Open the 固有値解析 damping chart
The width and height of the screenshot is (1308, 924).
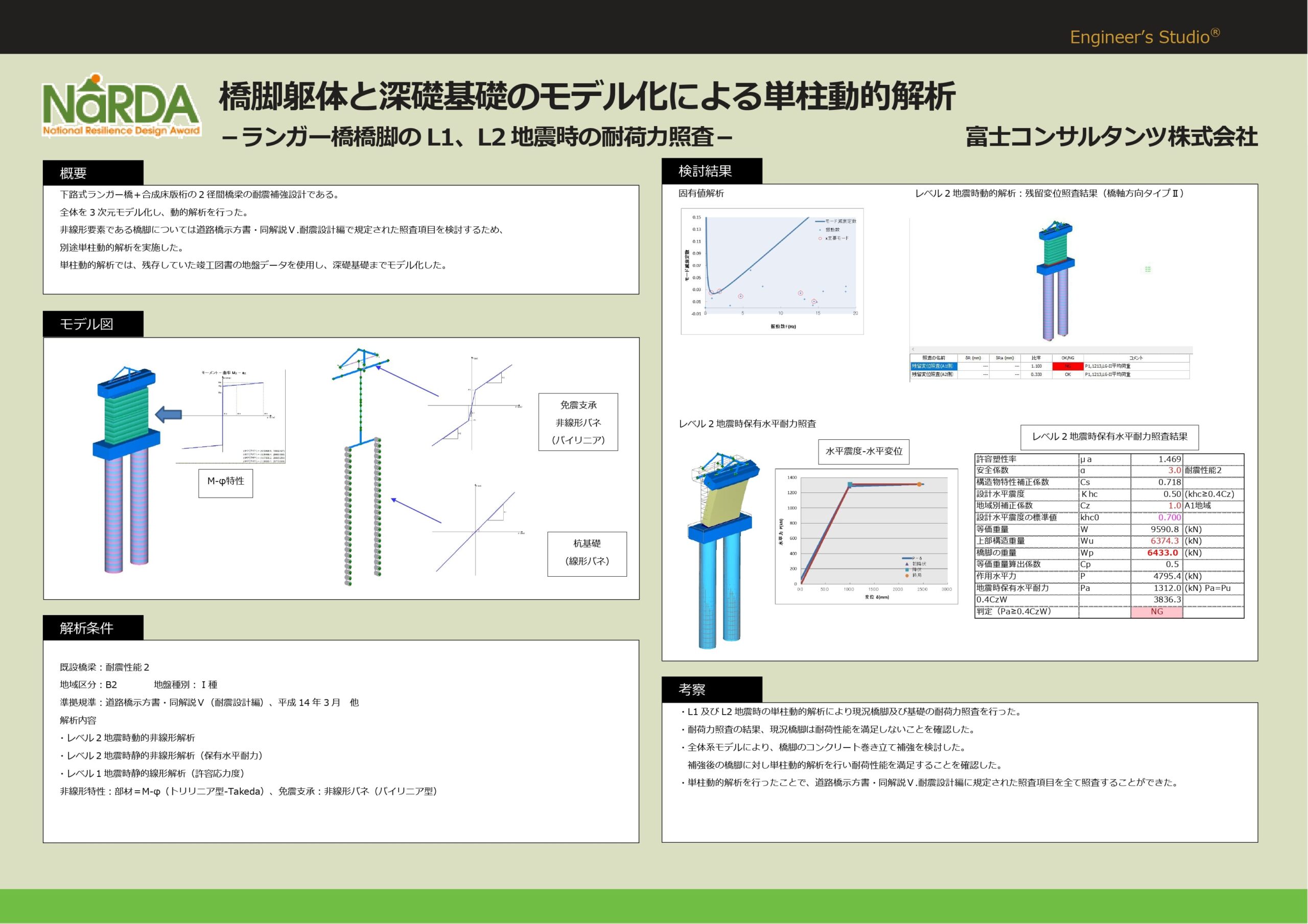773,271
